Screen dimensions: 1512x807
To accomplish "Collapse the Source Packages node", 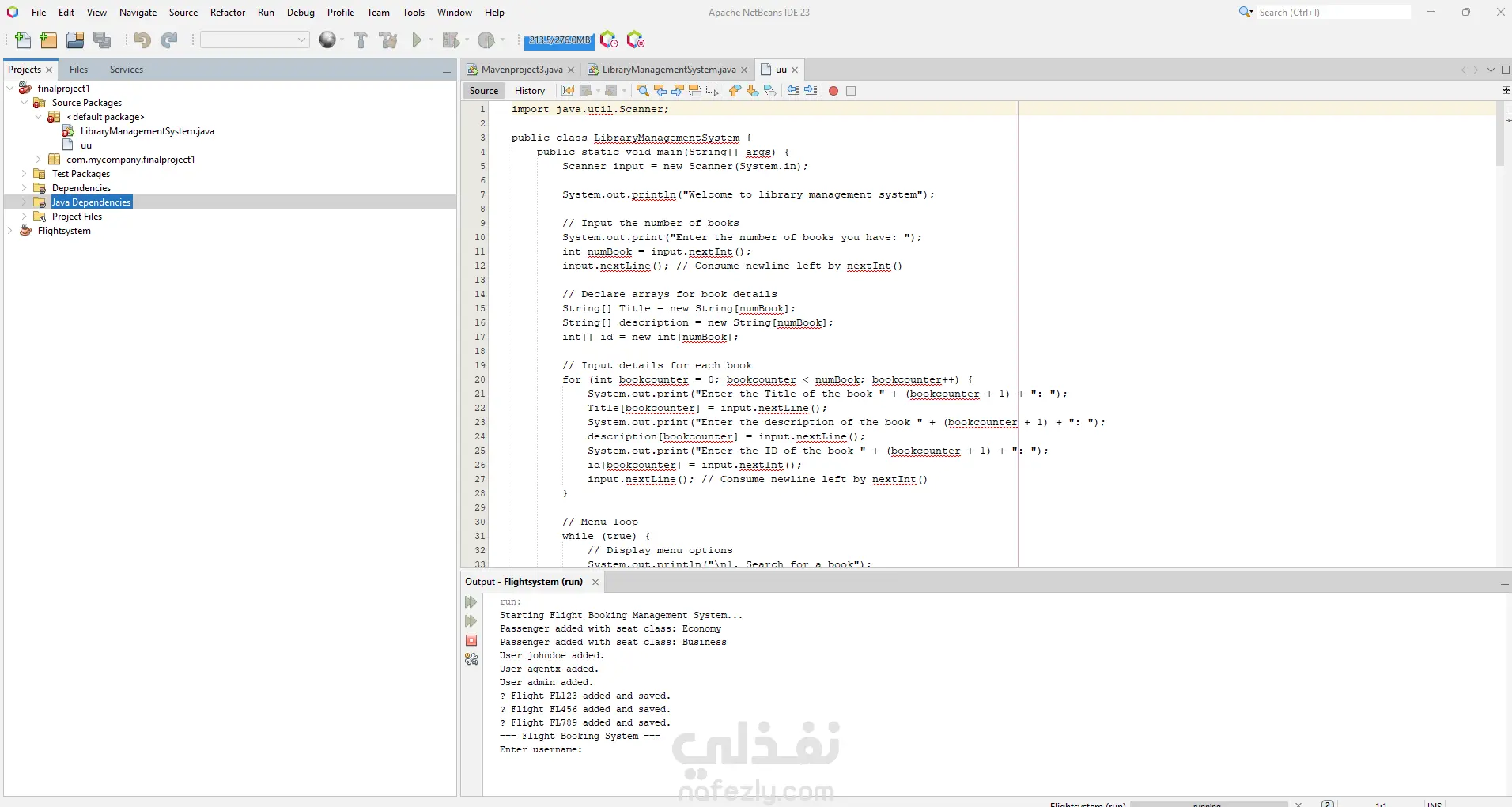I will (24, 103).
